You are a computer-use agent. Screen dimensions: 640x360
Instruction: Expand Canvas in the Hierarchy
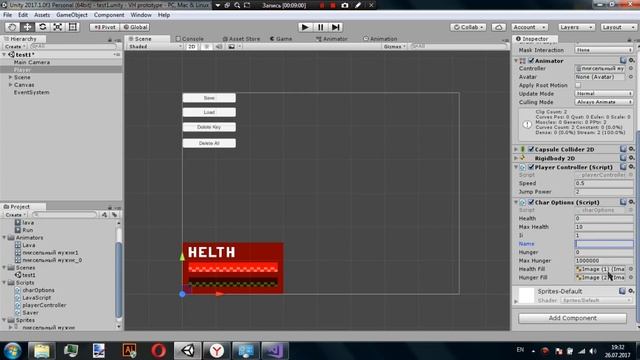(11, 85)
